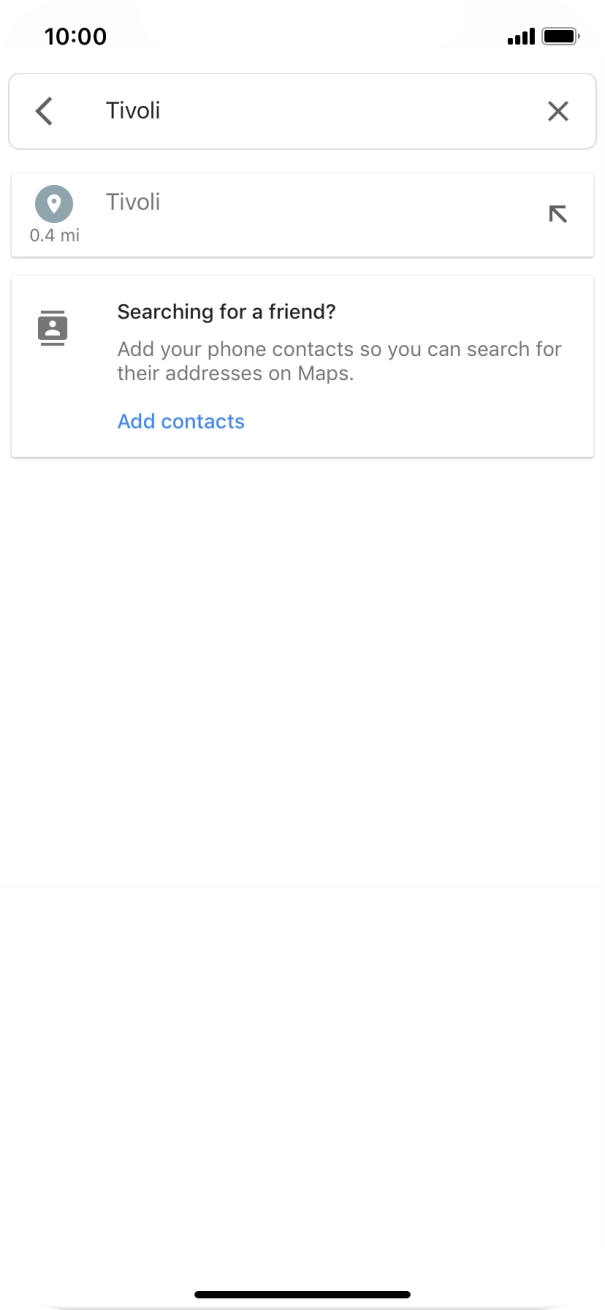This screenshot has height=1310, width=605.
Task: Tap the cellular signal bars icon
Action: pos(521,37)
